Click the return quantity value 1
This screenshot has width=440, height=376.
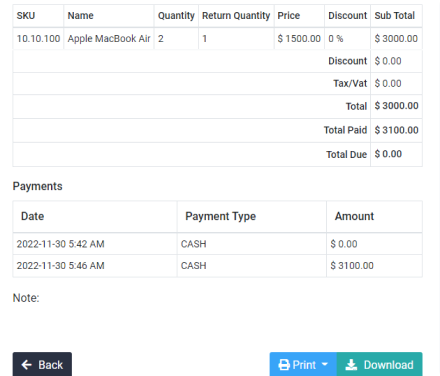[205, 39]
